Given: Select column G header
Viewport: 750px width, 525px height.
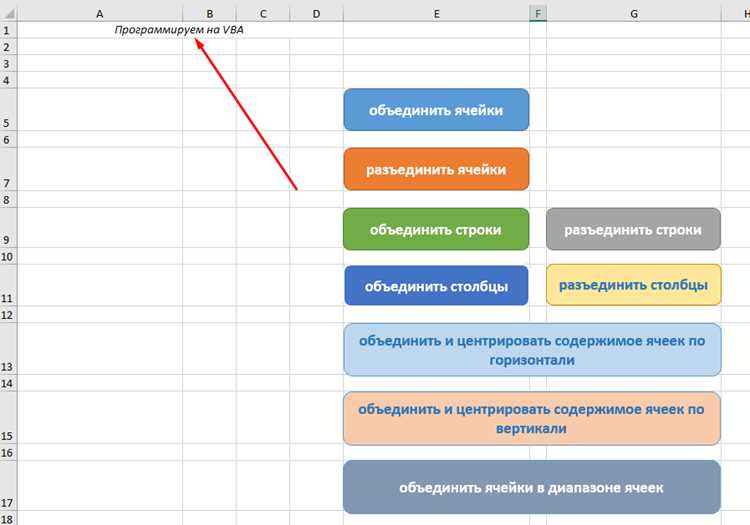Looking at the screenshot, I should tap(634, 14).
